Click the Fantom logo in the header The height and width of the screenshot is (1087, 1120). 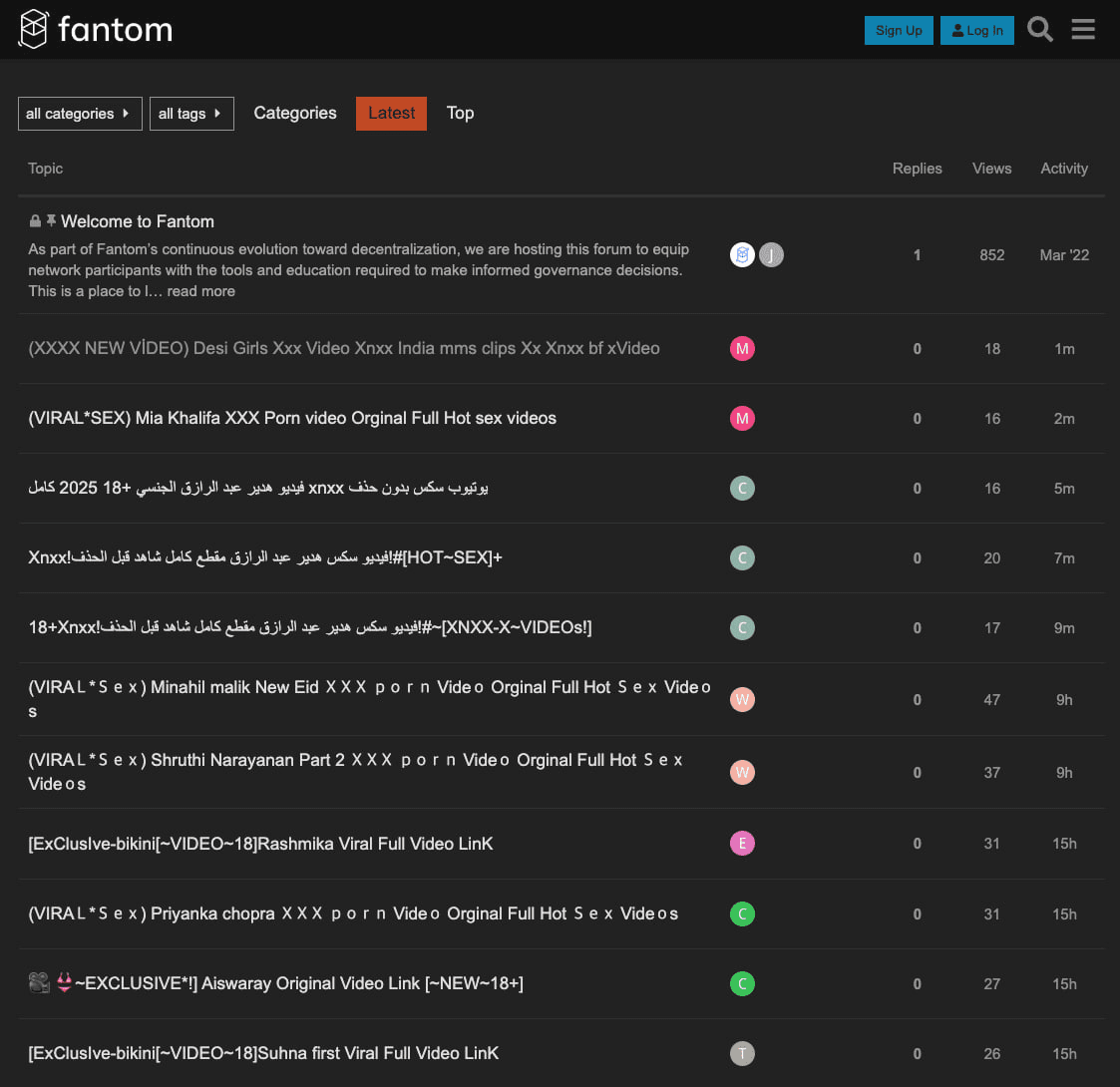(x=96, y=30)
